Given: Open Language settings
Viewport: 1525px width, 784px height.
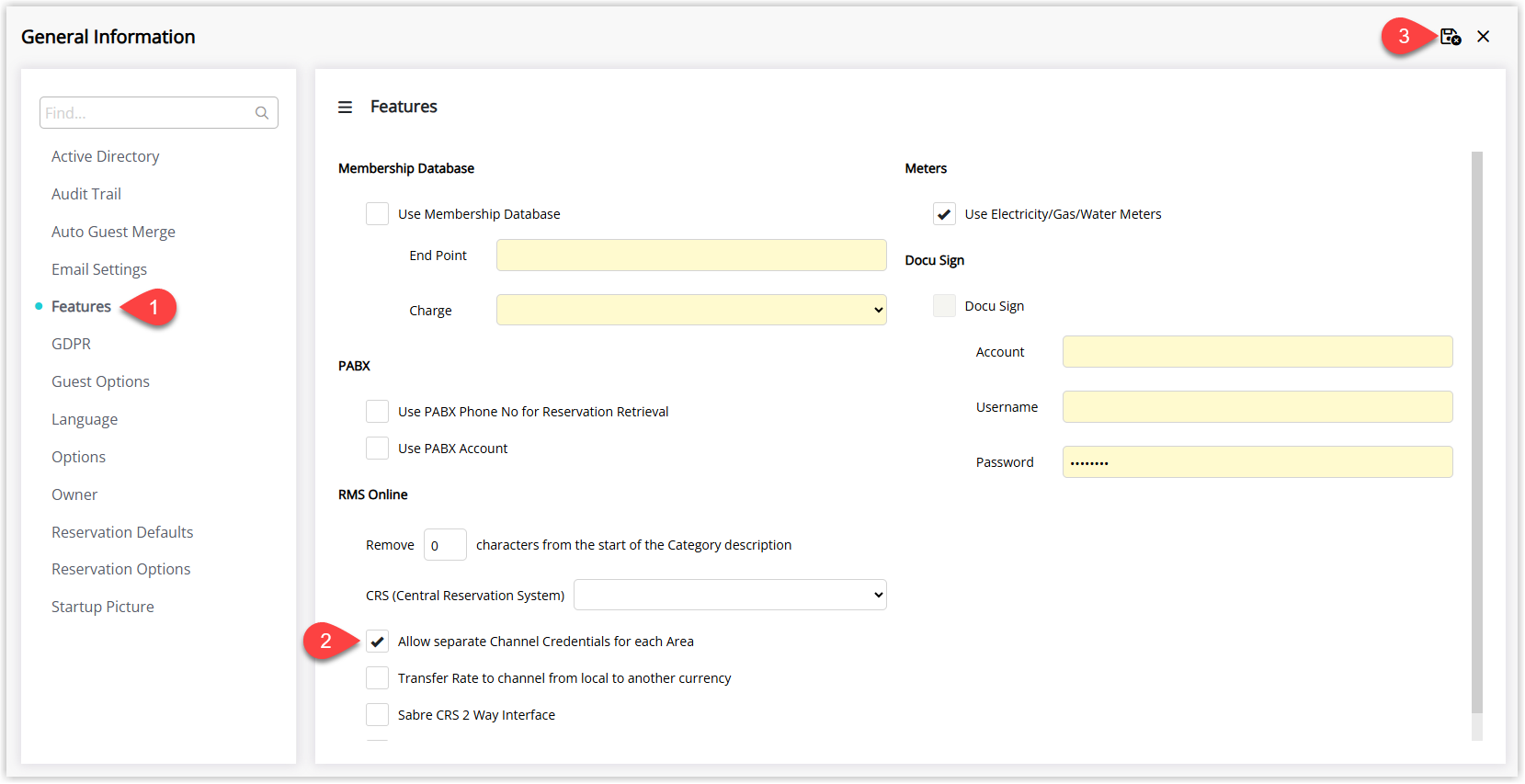Looking at the screenshot, I should pos(85,419).
